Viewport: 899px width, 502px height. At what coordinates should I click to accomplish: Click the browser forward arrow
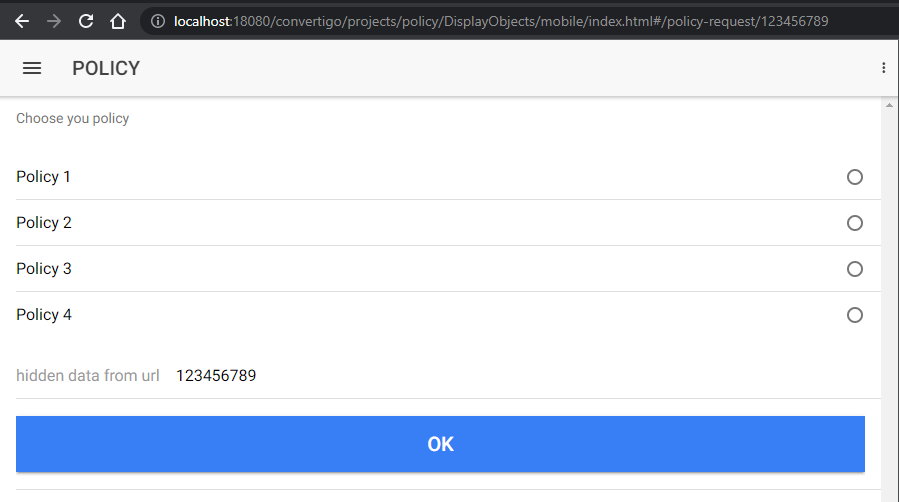click(x=54, y=21)
